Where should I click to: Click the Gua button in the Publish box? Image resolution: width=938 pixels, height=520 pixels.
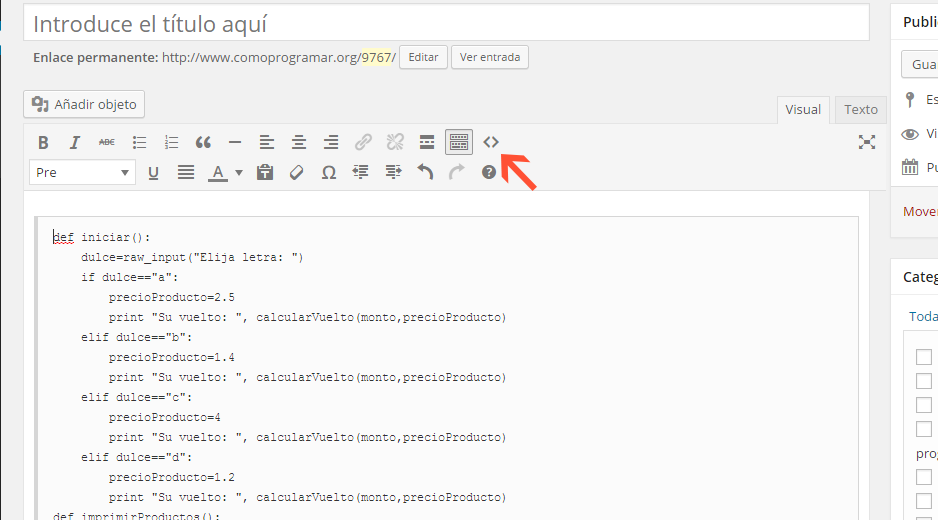click(x=920, y=64)
